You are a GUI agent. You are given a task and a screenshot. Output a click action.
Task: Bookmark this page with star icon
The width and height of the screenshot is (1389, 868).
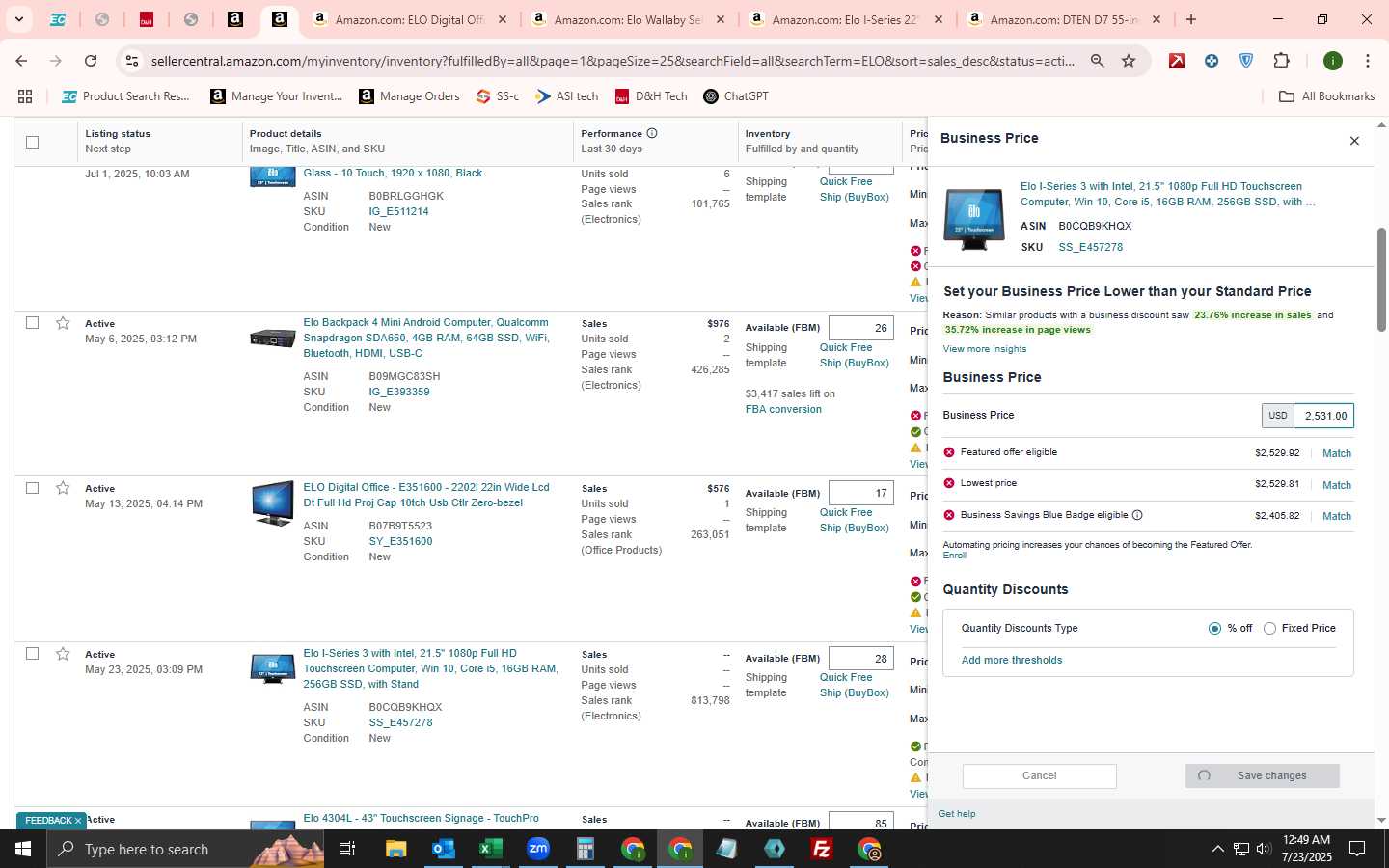click(x=1129, y=61)
